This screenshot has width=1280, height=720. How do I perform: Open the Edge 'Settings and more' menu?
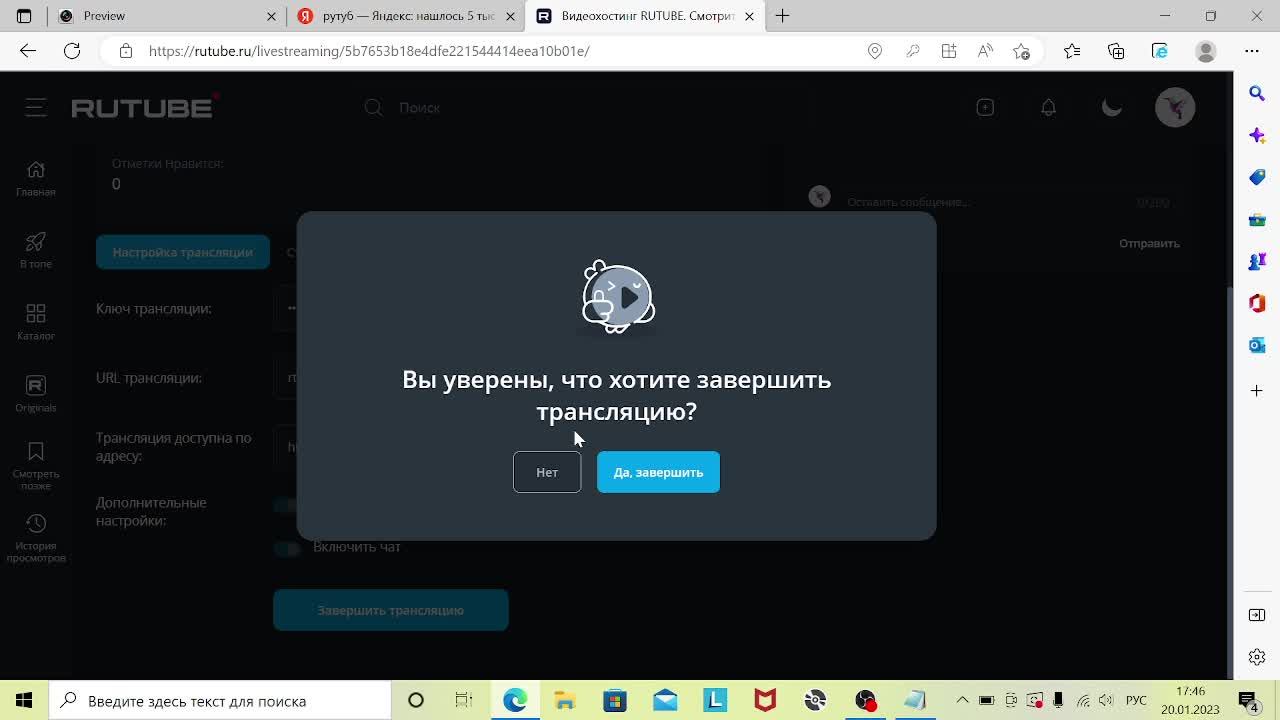[x=1252, y=51]
